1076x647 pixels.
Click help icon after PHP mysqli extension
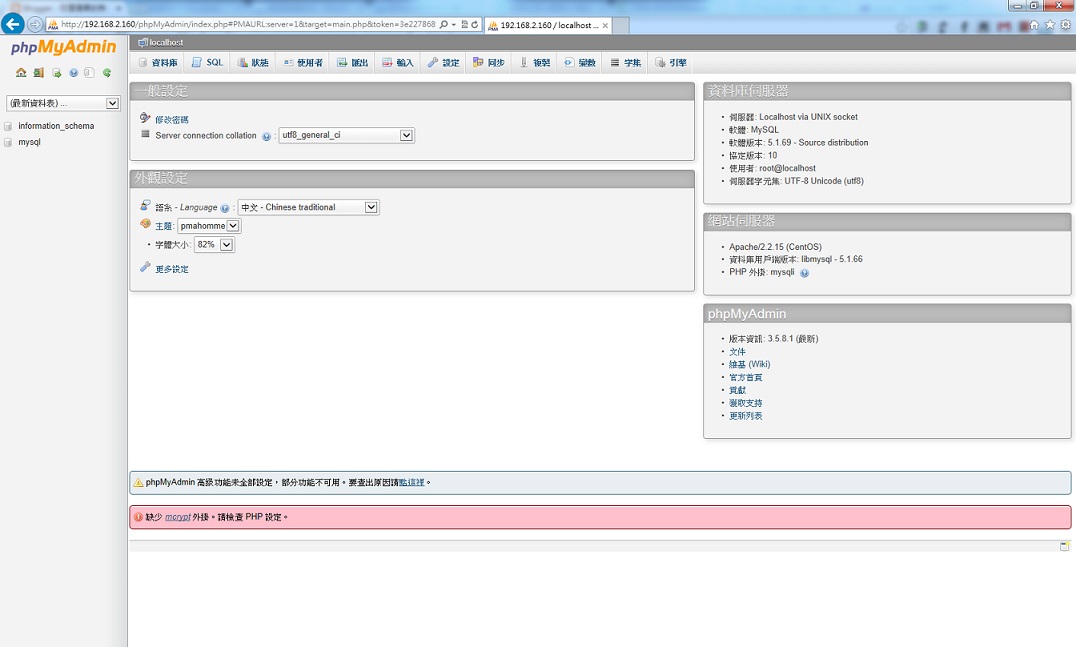click(804, 273)
